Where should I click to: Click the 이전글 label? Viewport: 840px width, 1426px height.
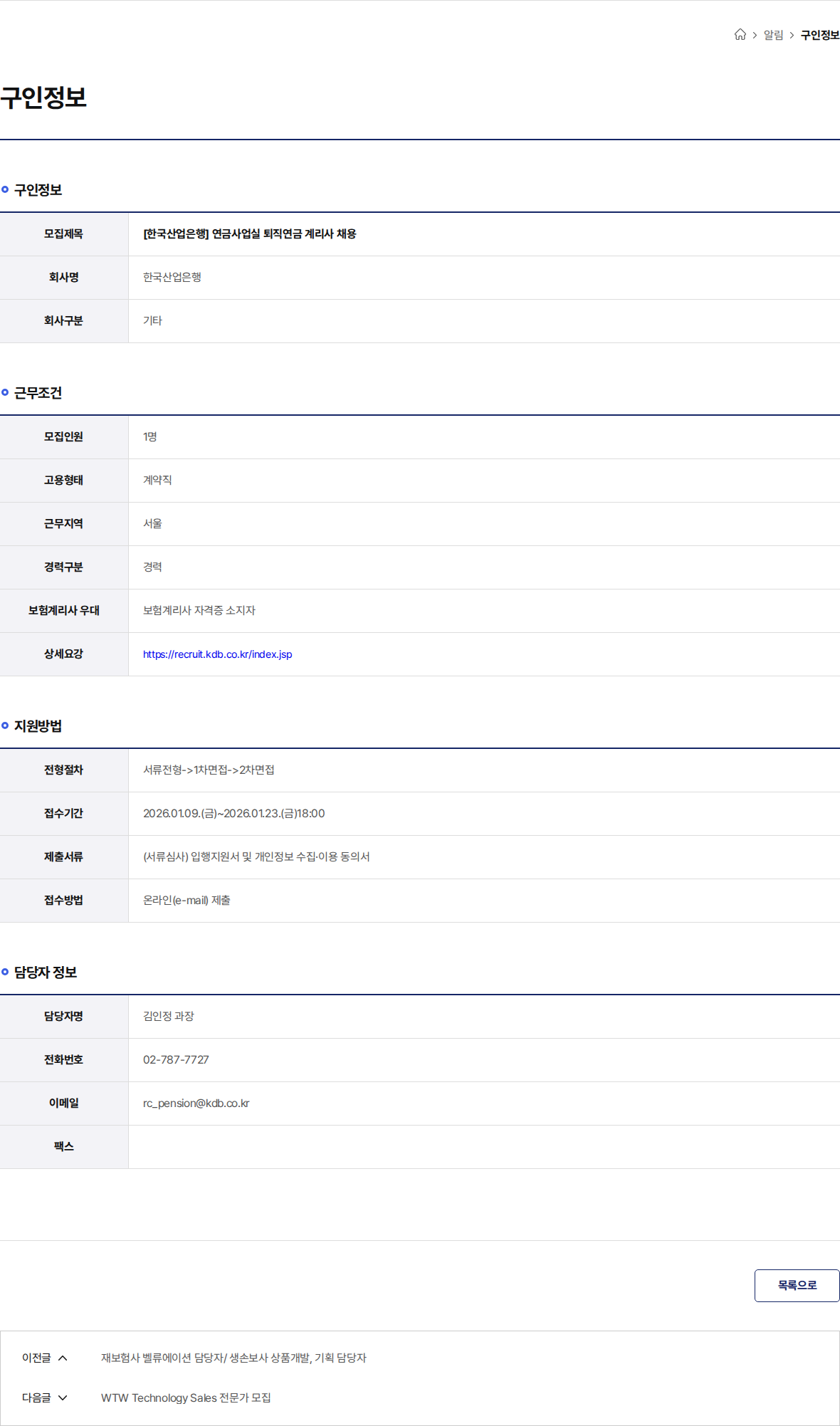(36, 1358)
